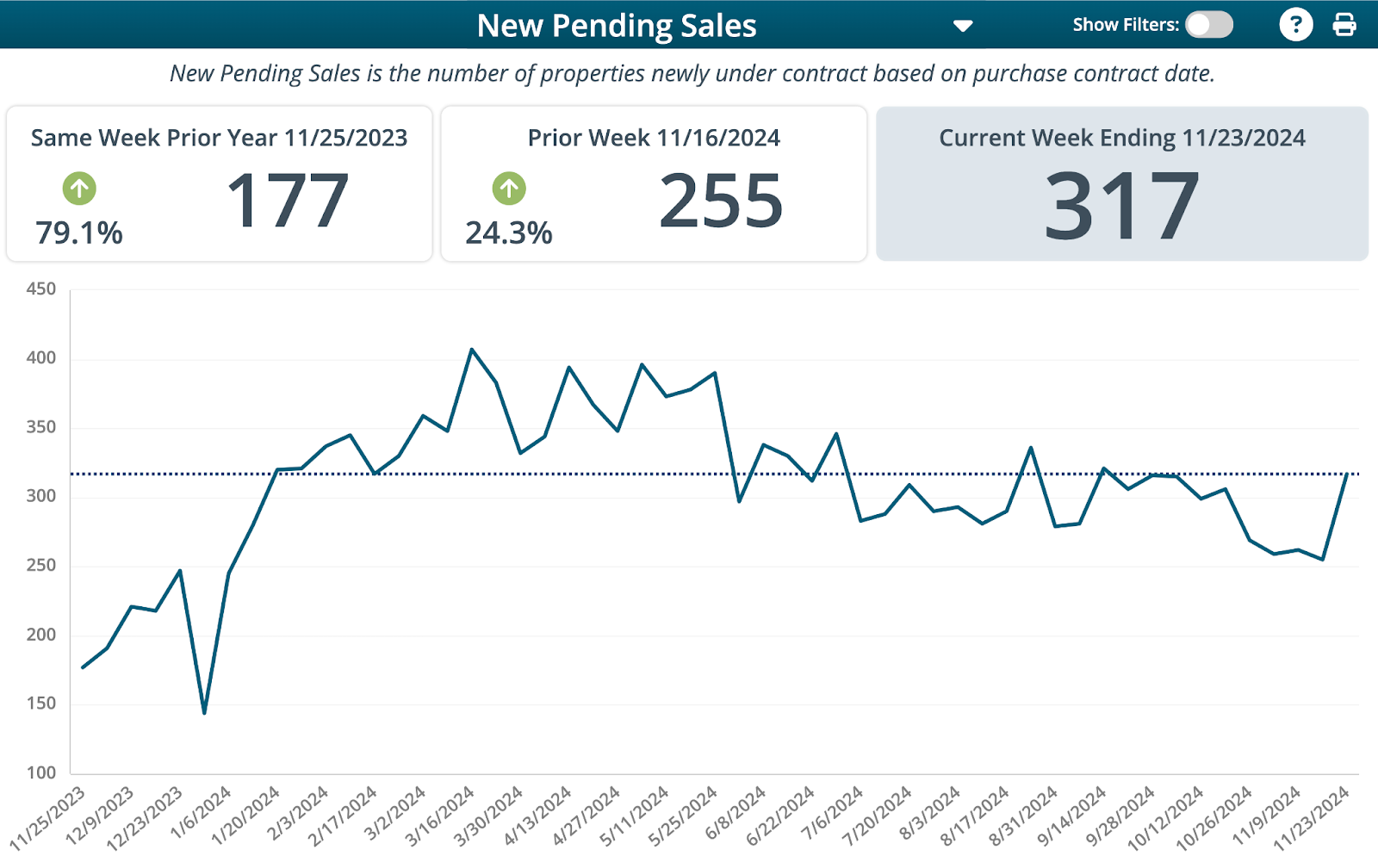Click the 11/23/2024 x-axis date label
Image resolution: width=1378 pixels, height=868 pixels.
coord(1312,819)
